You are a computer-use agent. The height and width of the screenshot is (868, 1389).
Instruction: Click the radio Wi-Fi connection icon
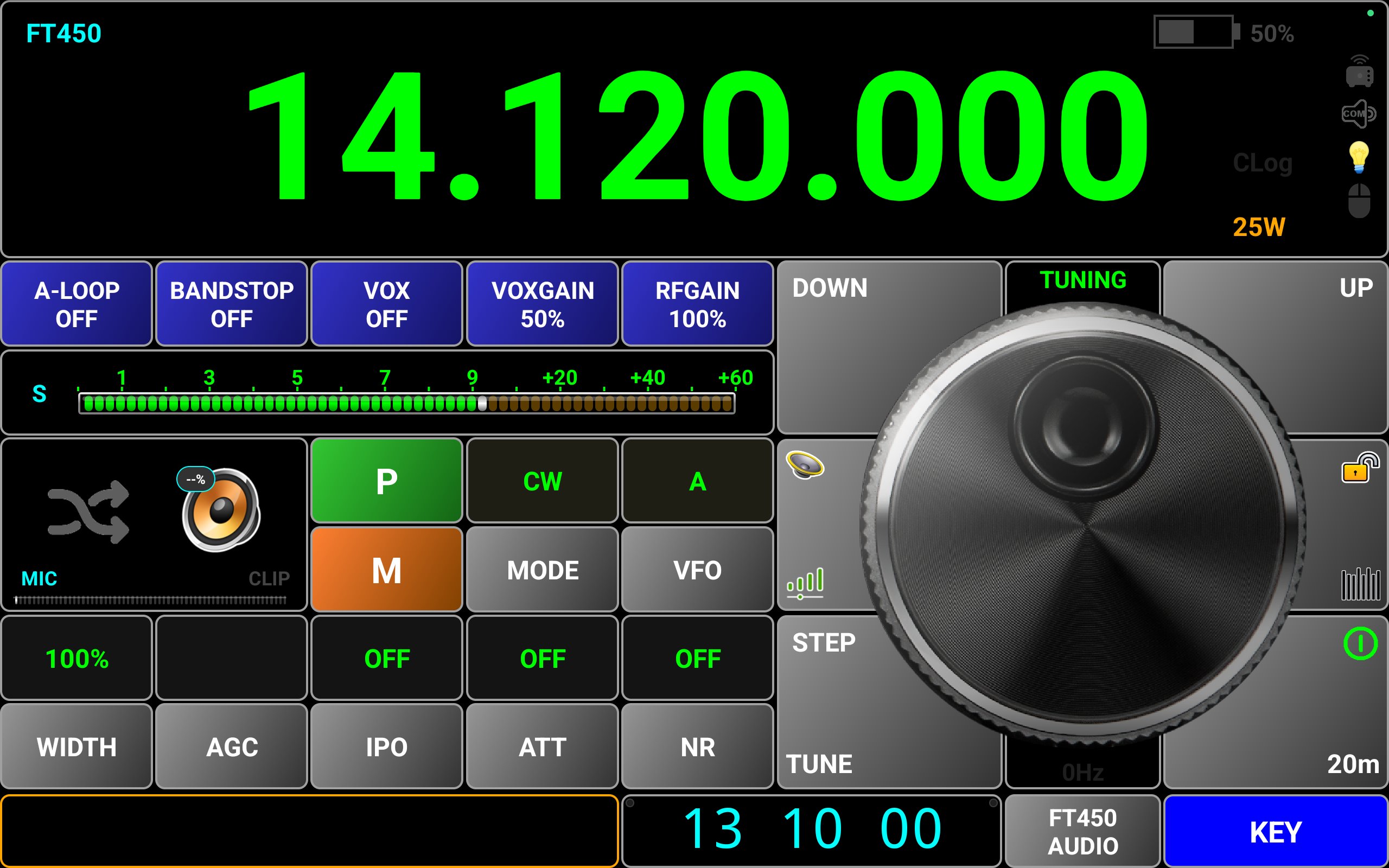coord(1359,72)
